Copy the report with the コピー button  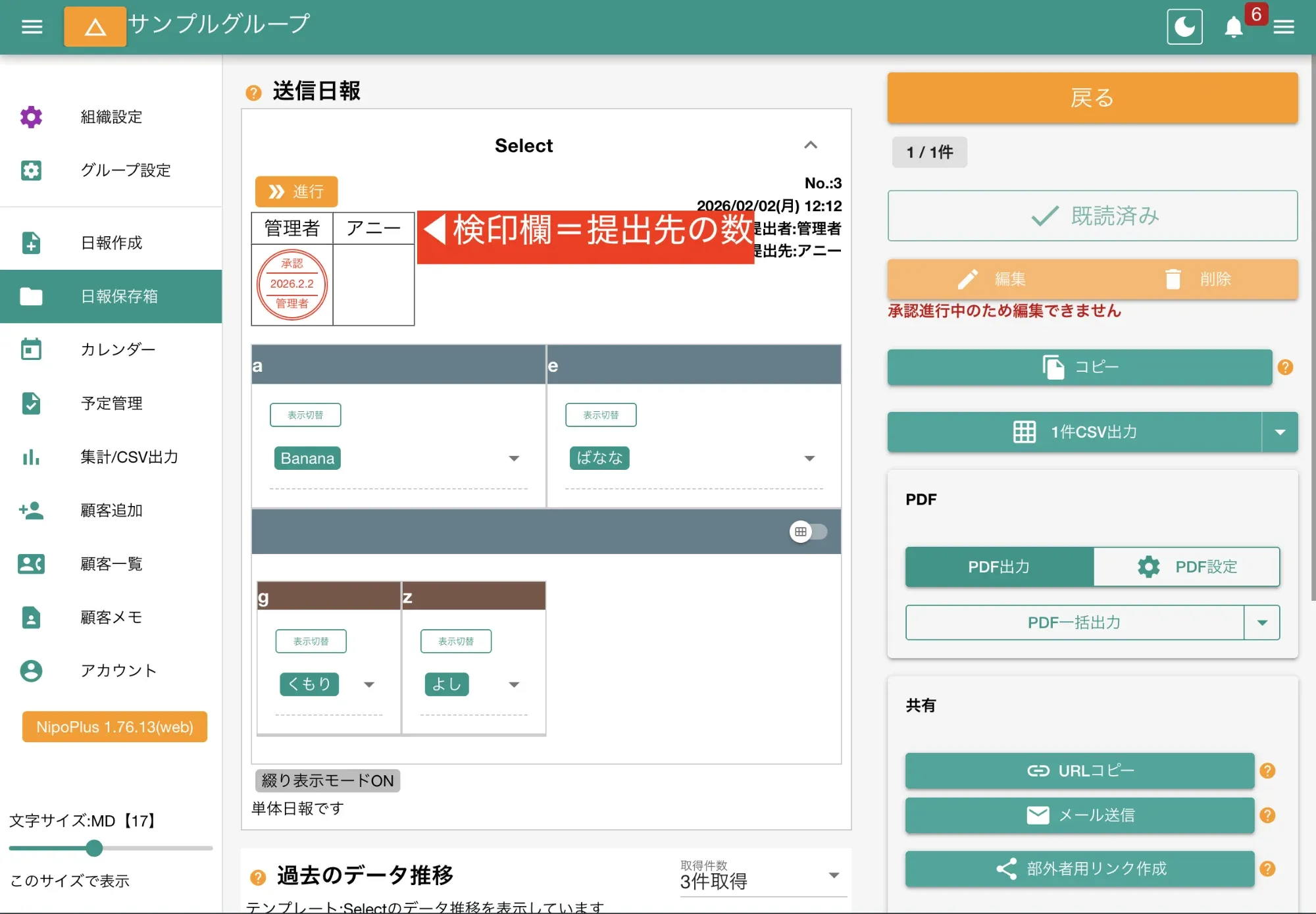(x=1078, y=367)
